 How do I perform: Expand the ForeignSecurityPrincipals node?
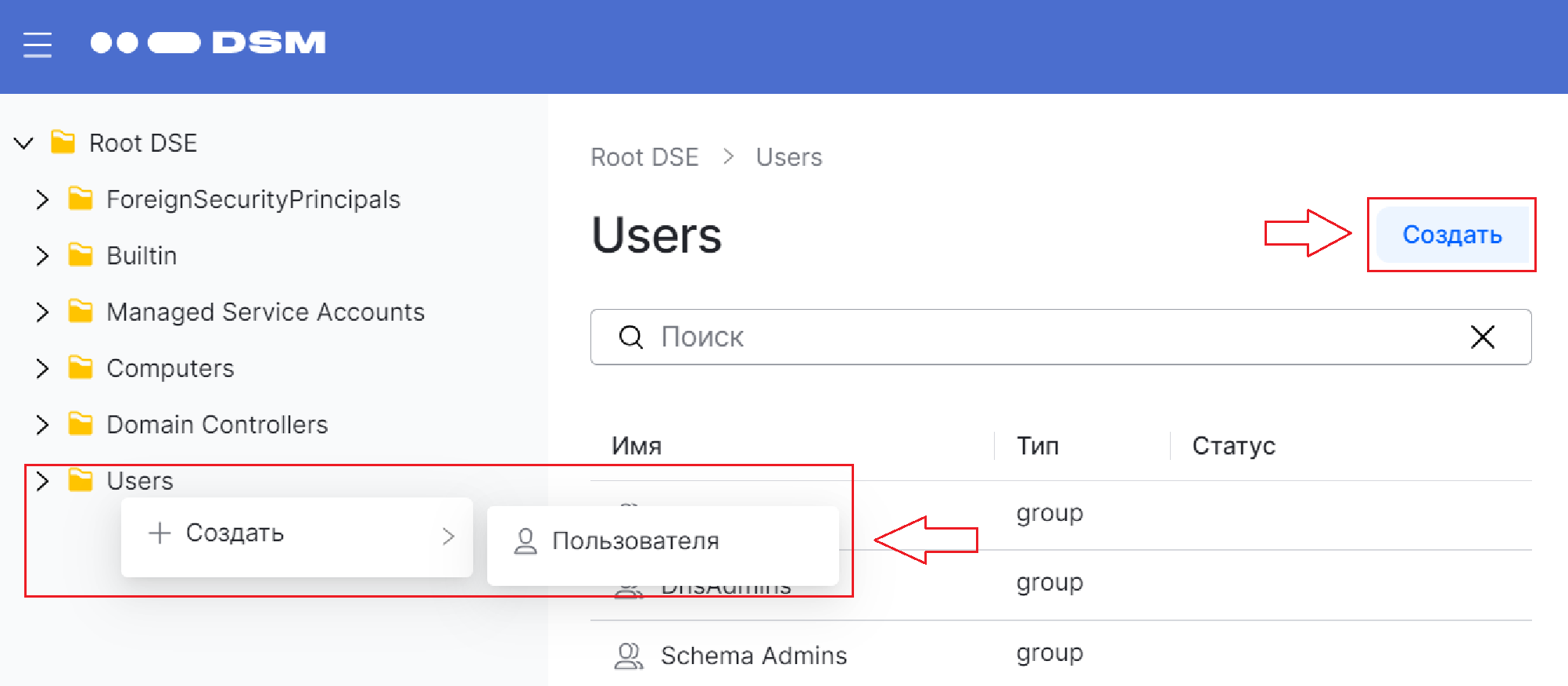click(42, 199)
